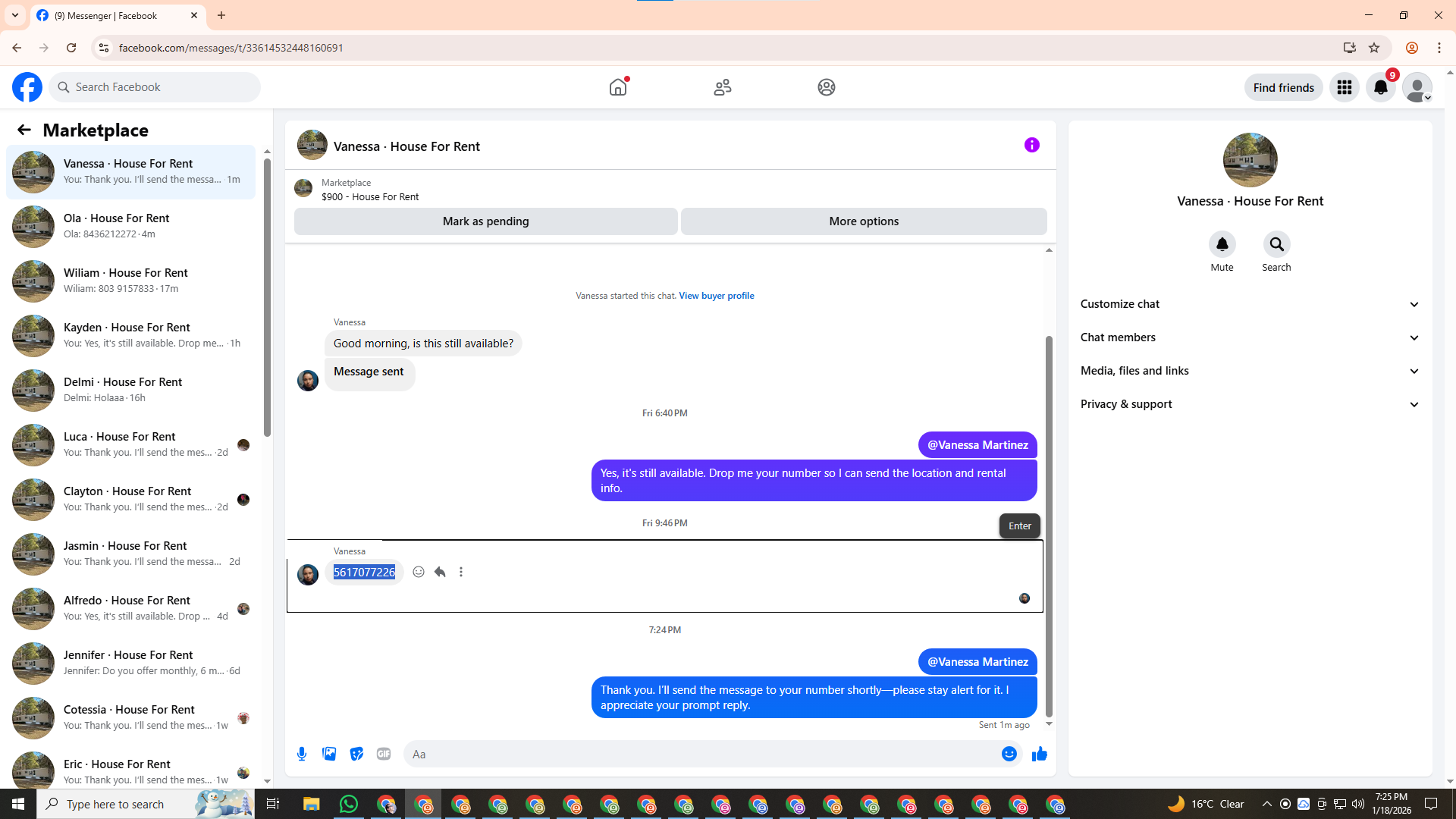Open the View buyer profile link
Viewport: 1456px width, 819px height.
pos(716,296)
